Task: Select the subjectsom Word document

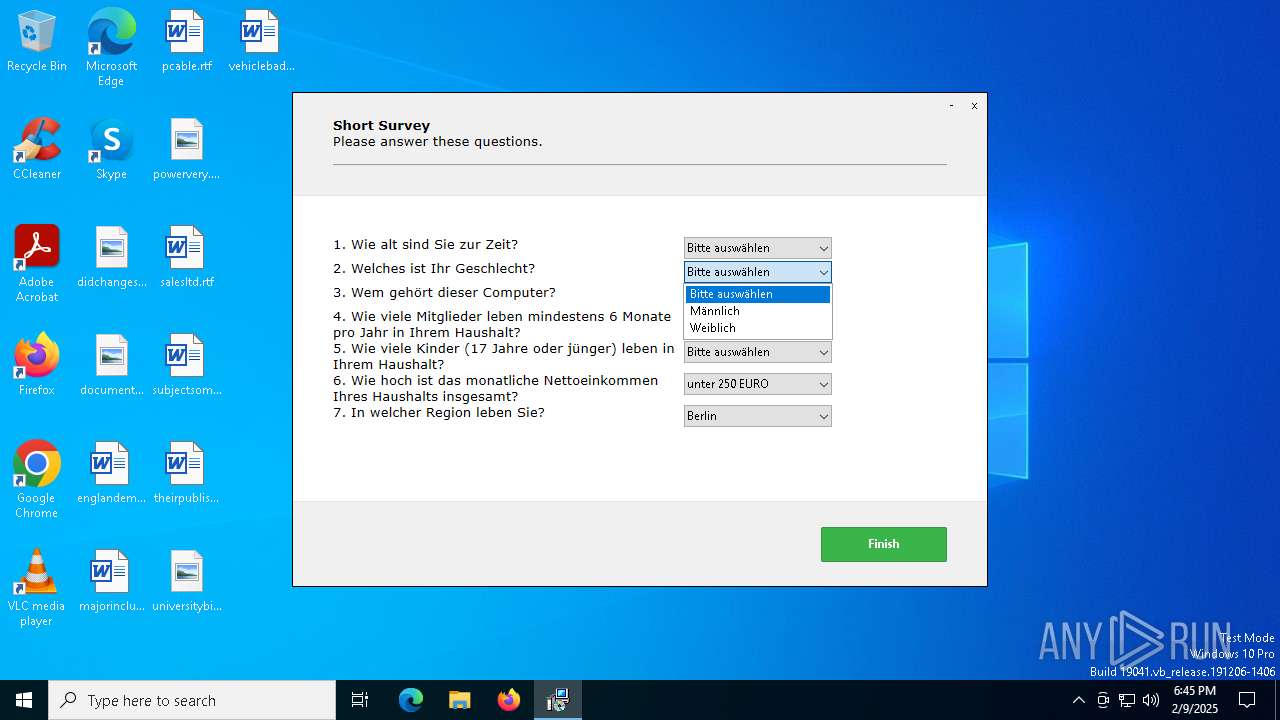Action: coord(186,366)
